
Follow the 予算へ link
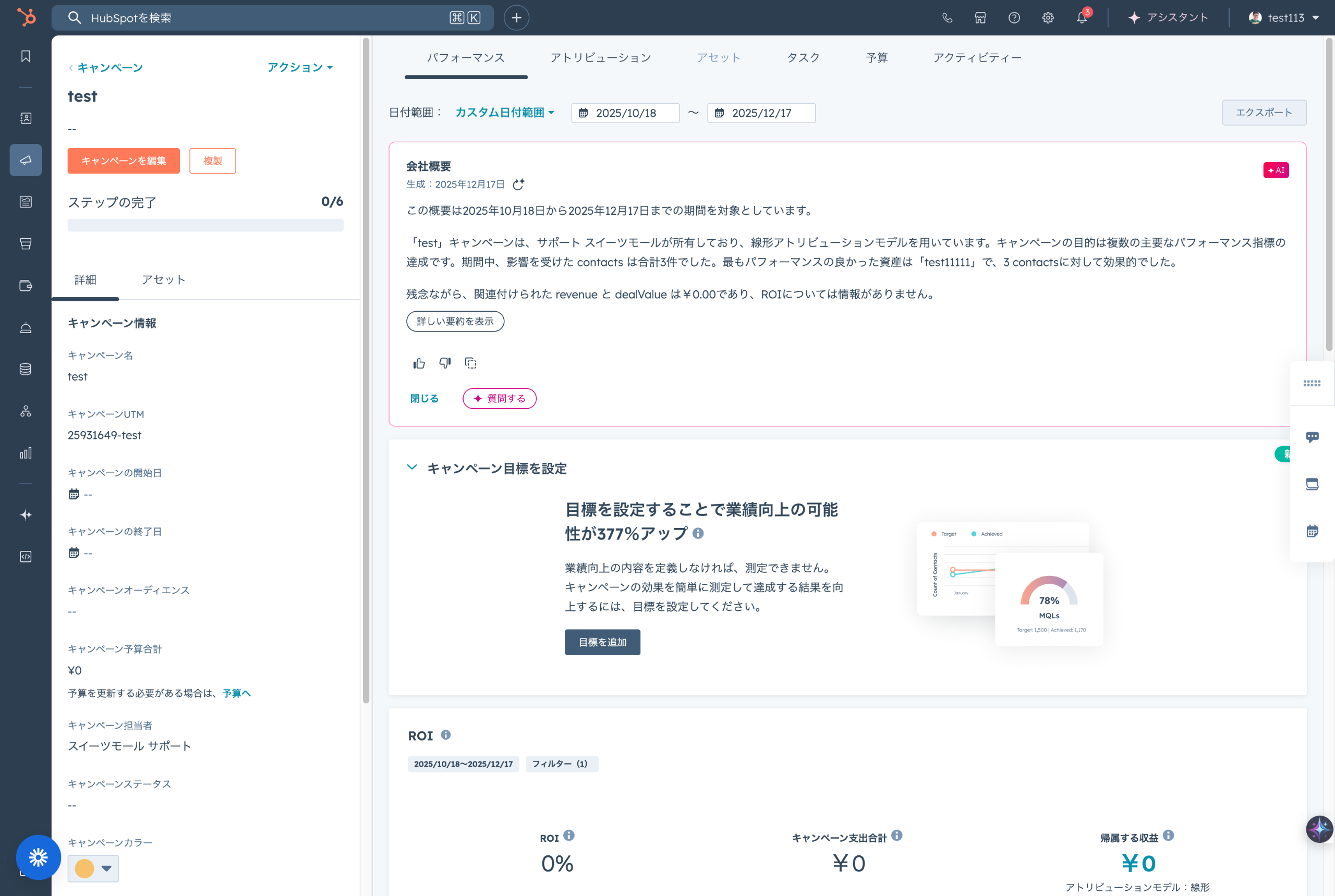(x=236, y=693)
